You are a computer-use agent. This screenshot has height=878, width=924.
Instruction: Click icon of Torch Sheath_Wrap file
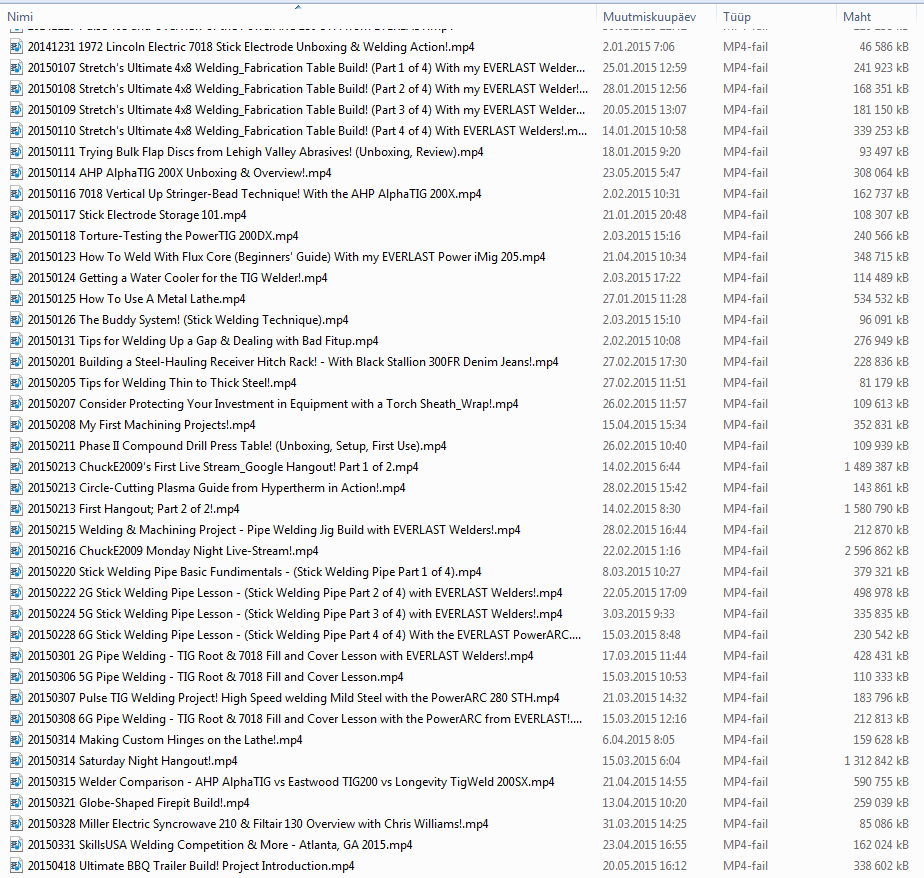[16, 404]
